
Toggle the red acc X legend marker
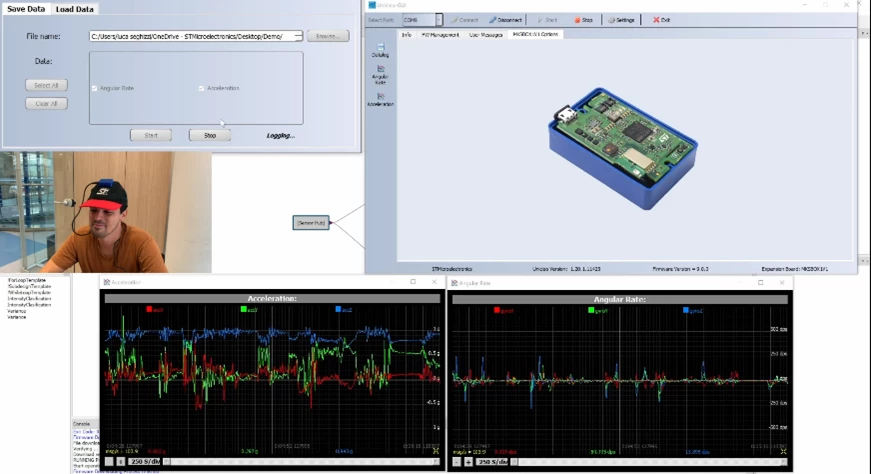tap(149, 310)
